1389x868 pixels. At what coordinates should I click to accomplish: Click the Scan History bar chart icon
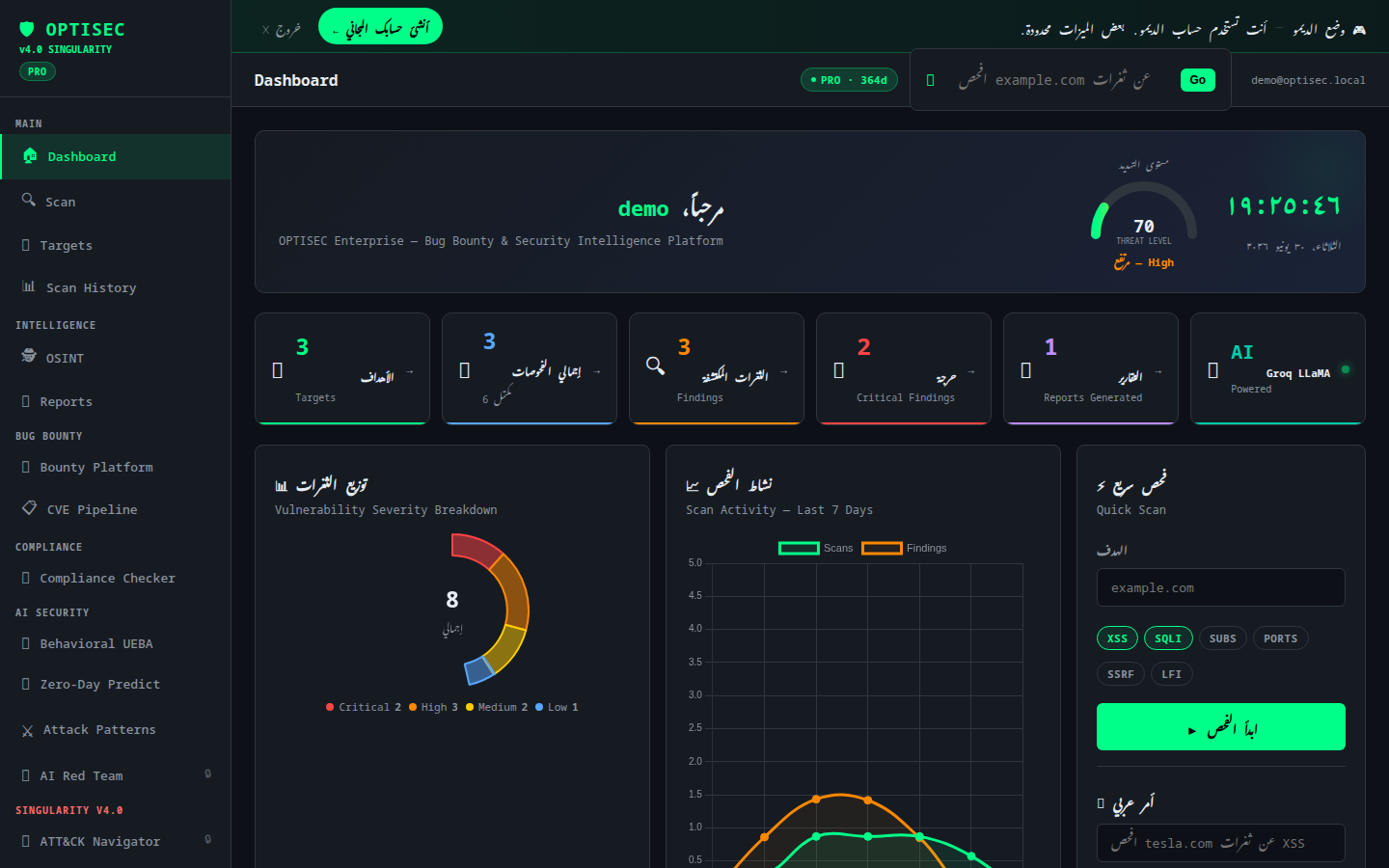29,286
